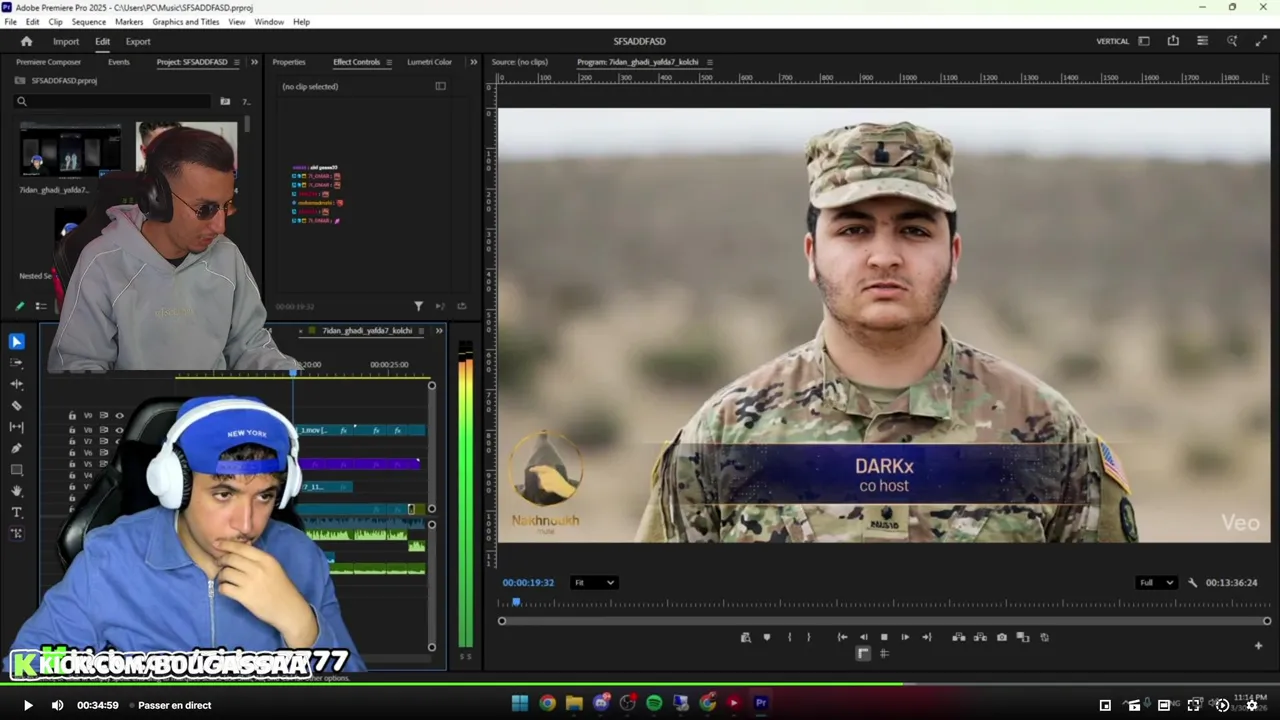Click the Project panel search field
Screen dimensions: 1280x720
click(113, 101)
